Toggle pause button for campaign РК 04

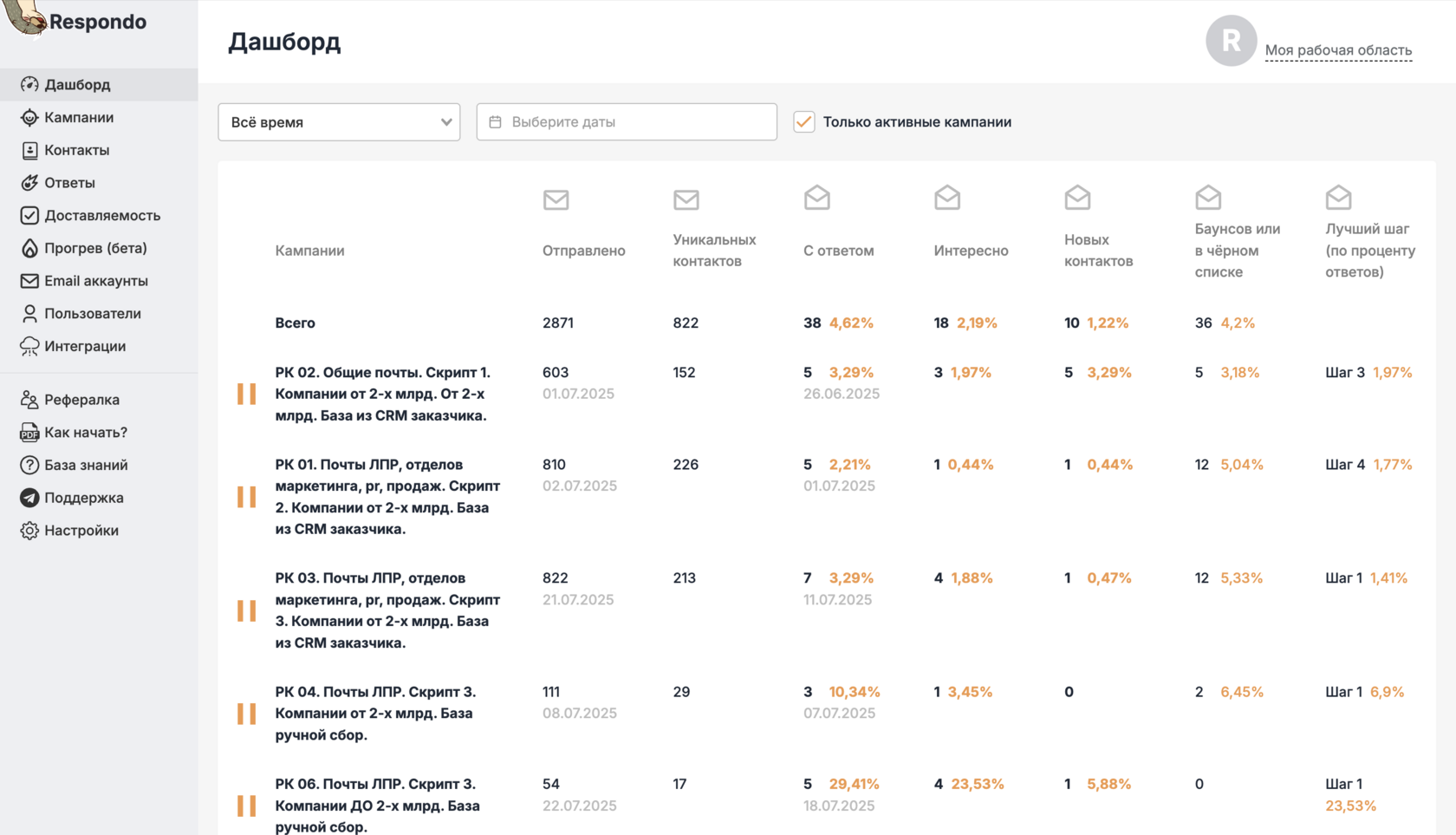247,714
